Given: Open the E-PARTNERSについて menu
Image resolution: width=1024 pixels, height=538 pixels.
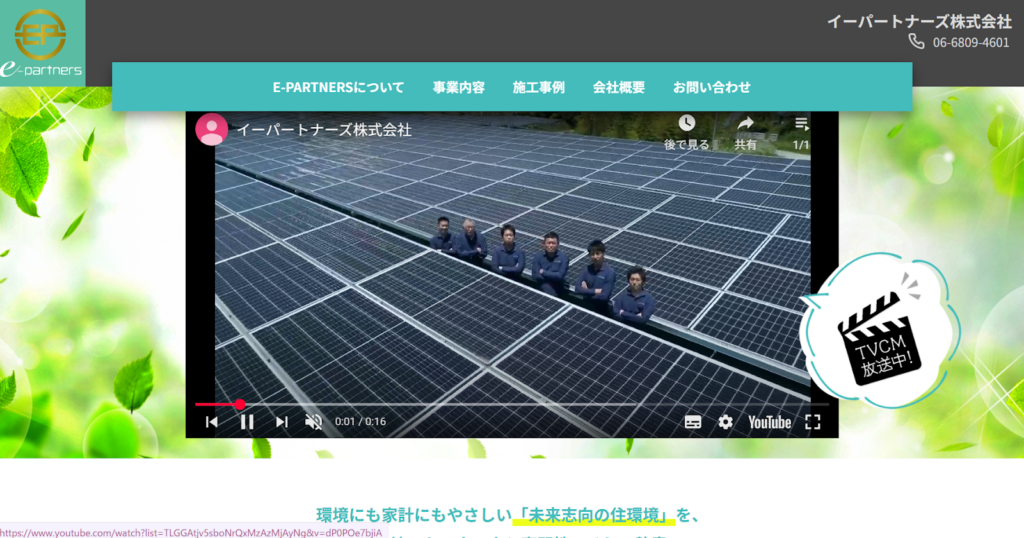Looking at the screenshot, I should [x=338, y=87].
